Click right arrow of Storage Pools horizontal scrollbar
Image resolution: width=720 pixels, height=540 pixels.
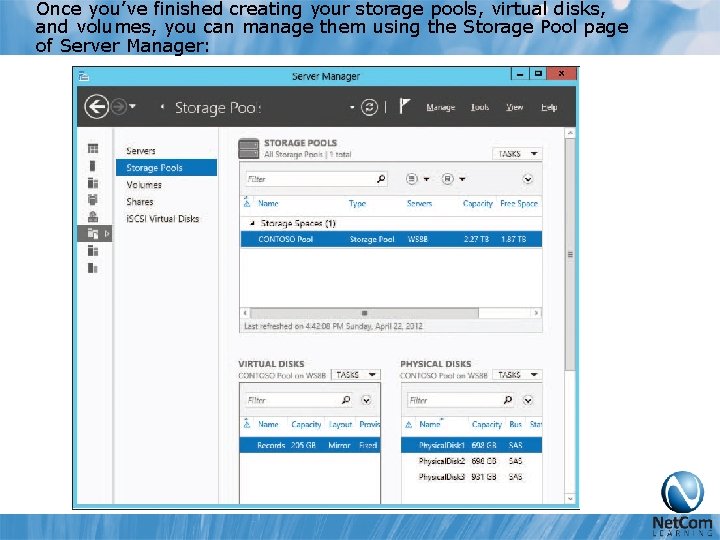536,313
